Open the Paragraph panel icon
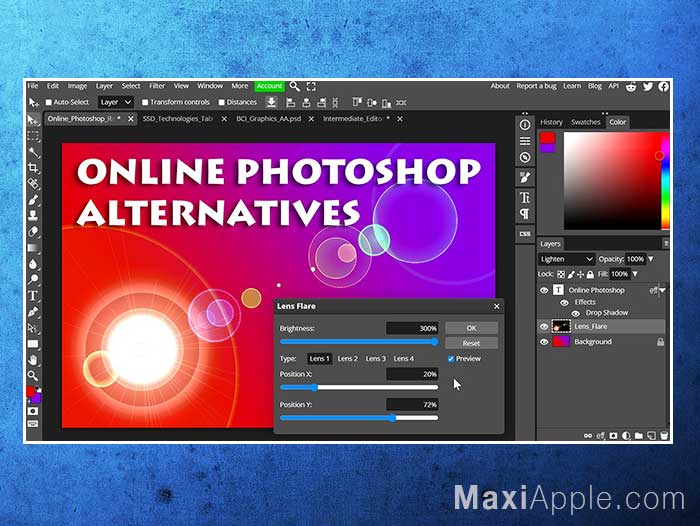Viewport: 700px width, 526px height. [525, 214]
